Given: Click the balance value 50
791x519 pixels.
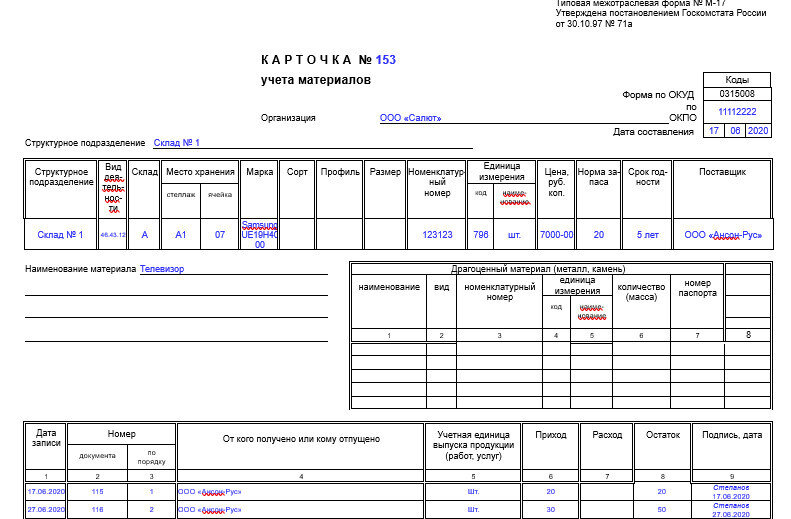Looking at the screenshot, I should coord(662,509).
